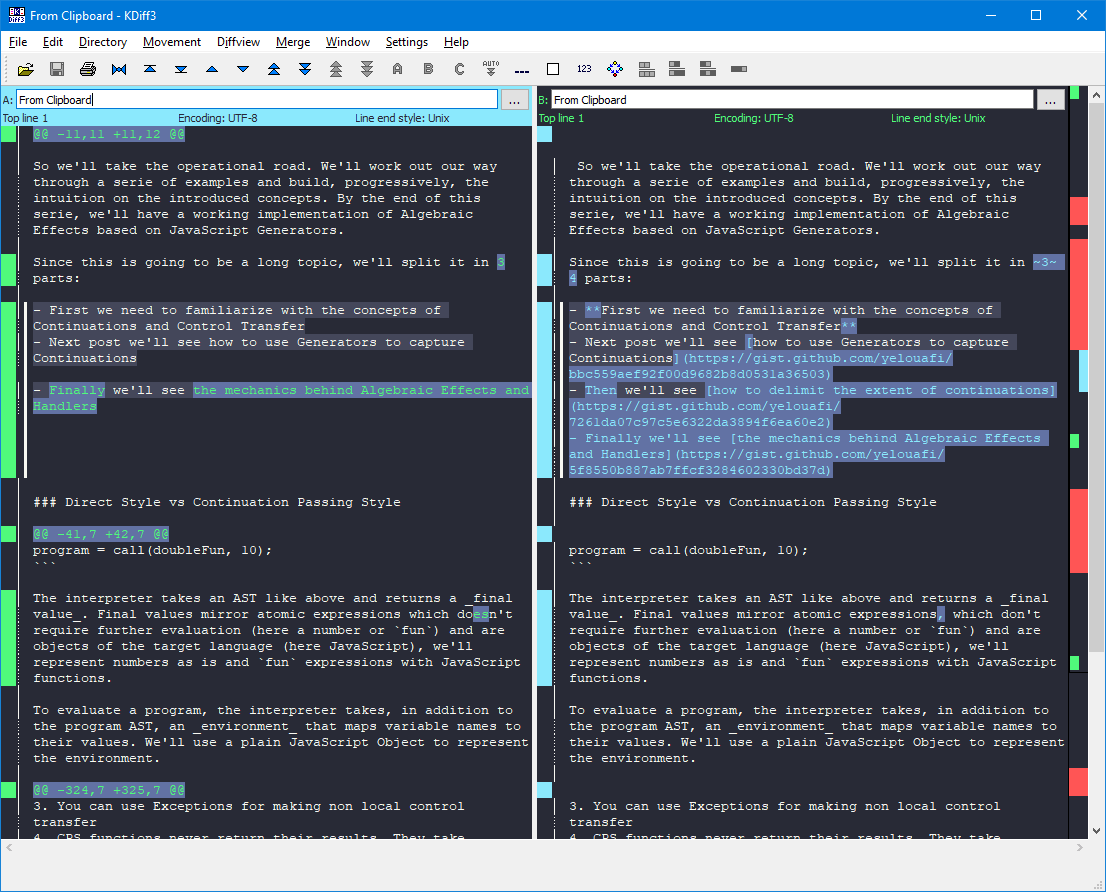Toggle line numbers display
The width and height of the screenshot is (1106, 892).
(x=583, y=69)
